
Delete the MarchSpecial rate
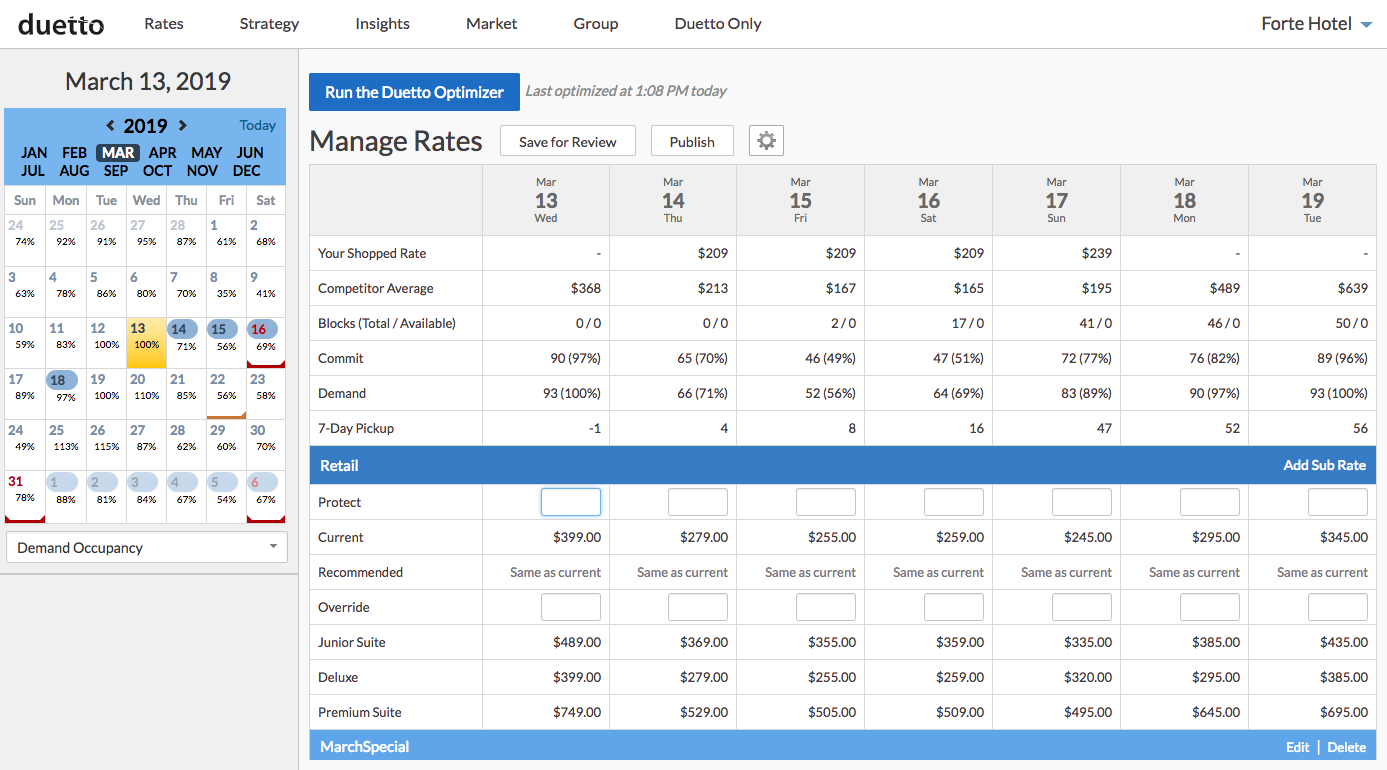[x=1346, y=747]
